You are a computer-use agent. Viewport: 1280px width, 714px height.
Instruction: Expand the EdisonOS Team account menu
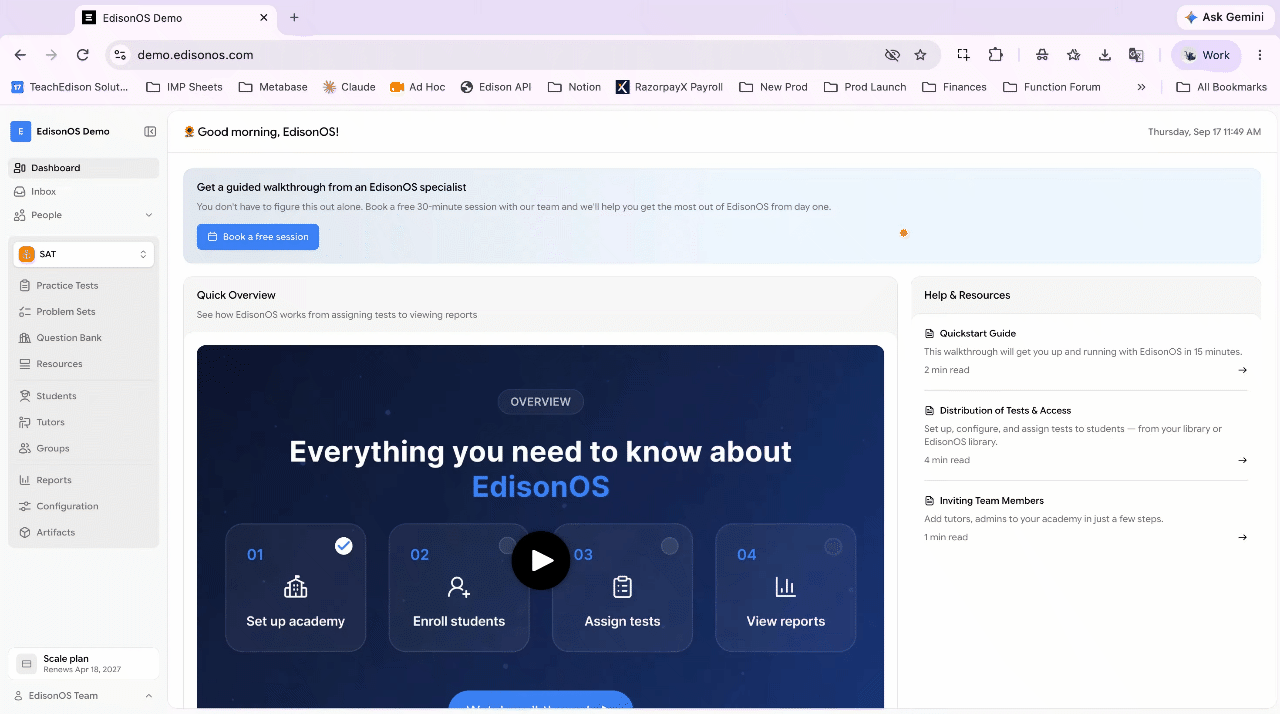click(83, 696)
